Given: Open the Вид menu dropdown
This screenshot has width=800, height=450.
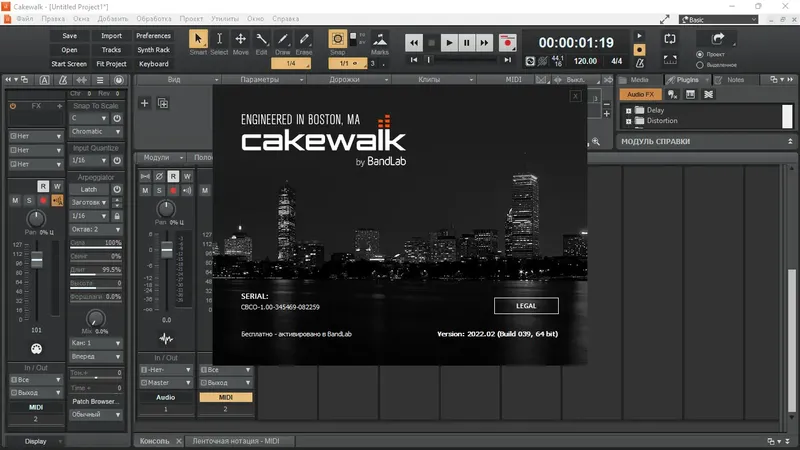Looking at the screenshot, I should (x=179, y=80).
